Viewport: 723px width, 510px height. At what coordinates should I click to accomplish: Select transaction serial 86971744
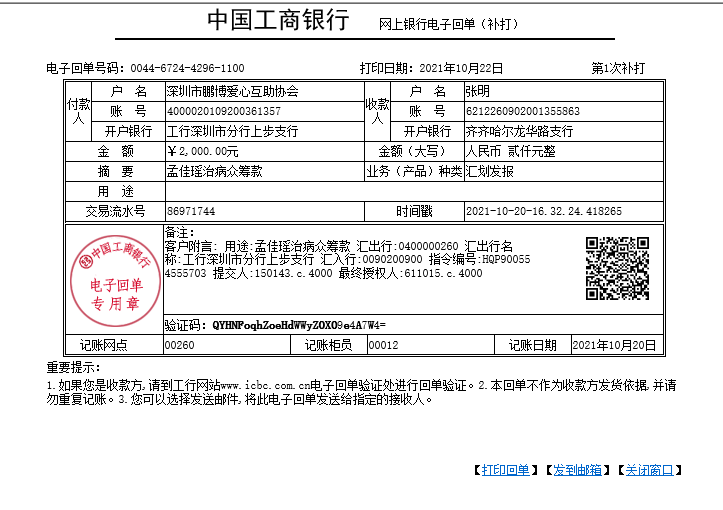(191, 211)
